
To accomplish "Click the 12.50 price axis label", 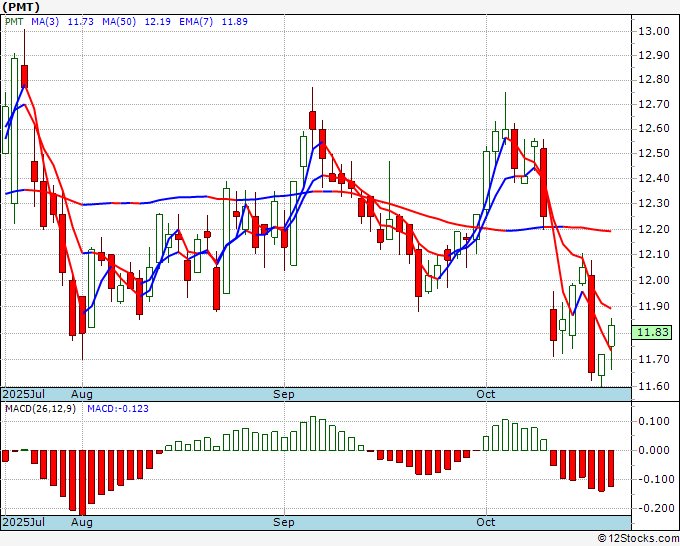I will (654, 154).
